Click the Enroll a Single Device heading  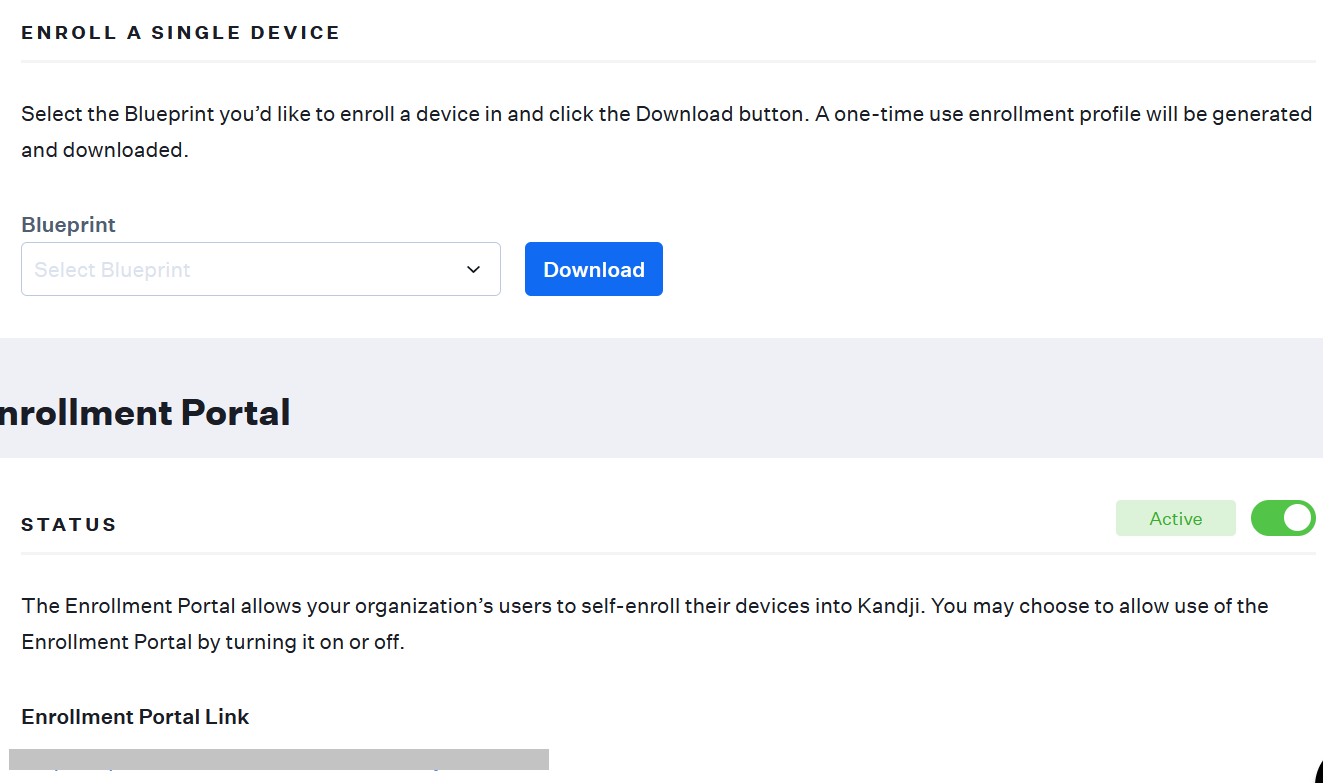click(181, 33)
